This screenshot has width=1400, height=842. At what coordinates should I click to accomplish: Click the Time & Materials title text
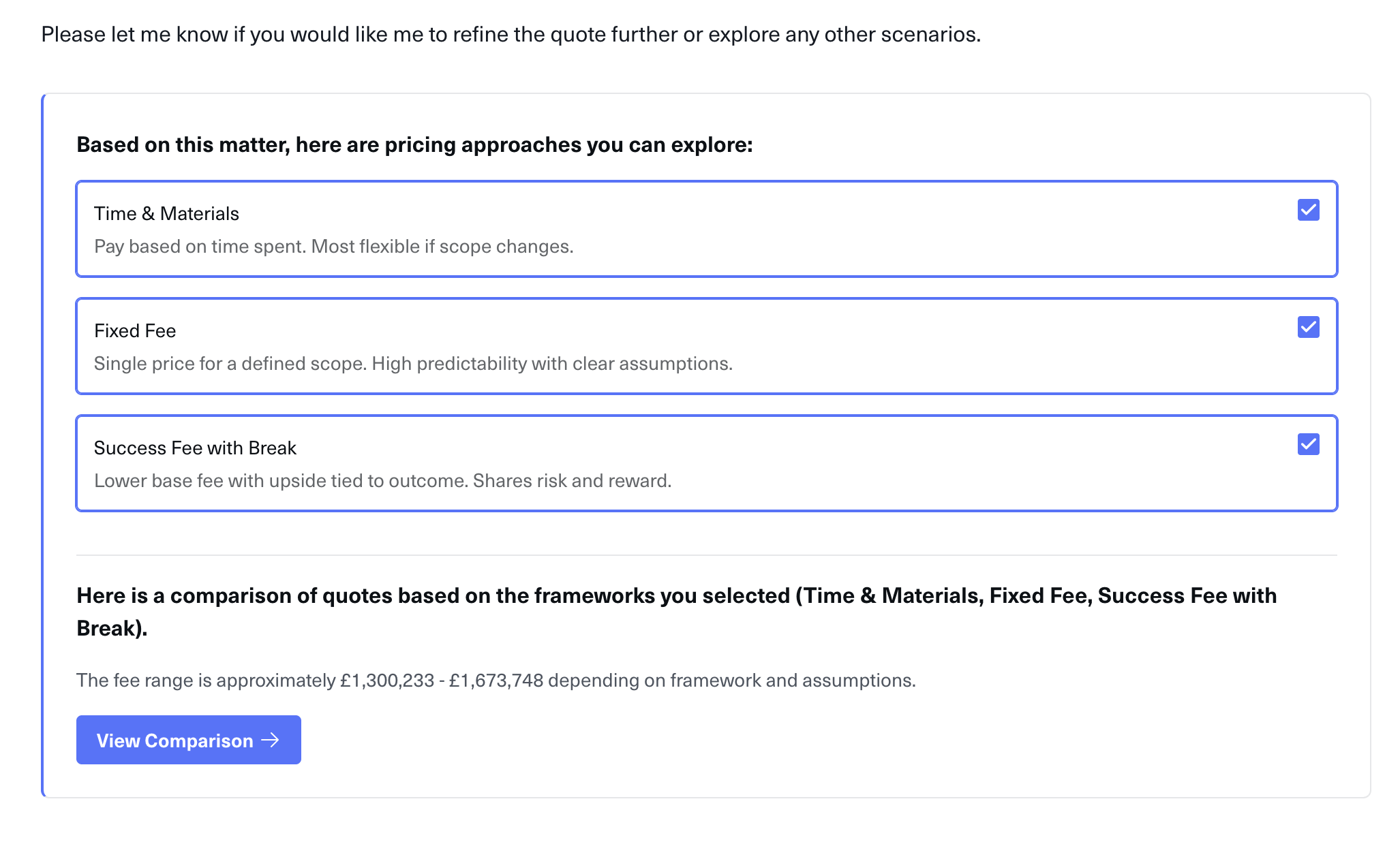tap(166, 214)
